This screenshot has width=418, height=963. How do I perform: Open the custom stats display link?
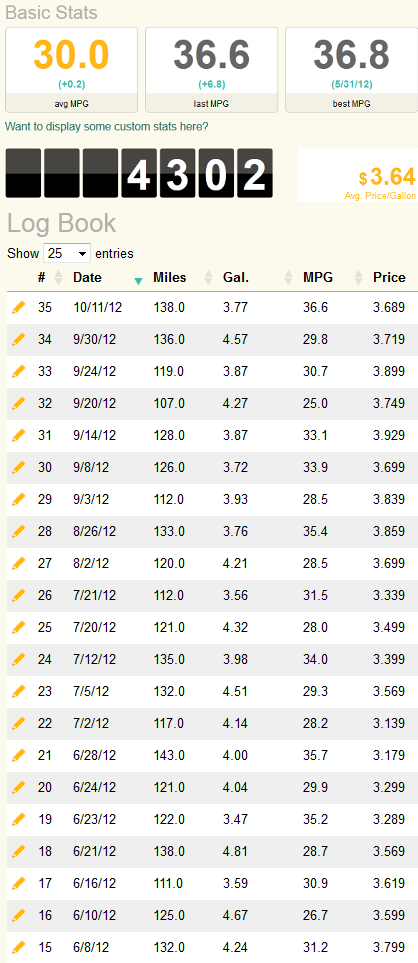click(107, 127)
